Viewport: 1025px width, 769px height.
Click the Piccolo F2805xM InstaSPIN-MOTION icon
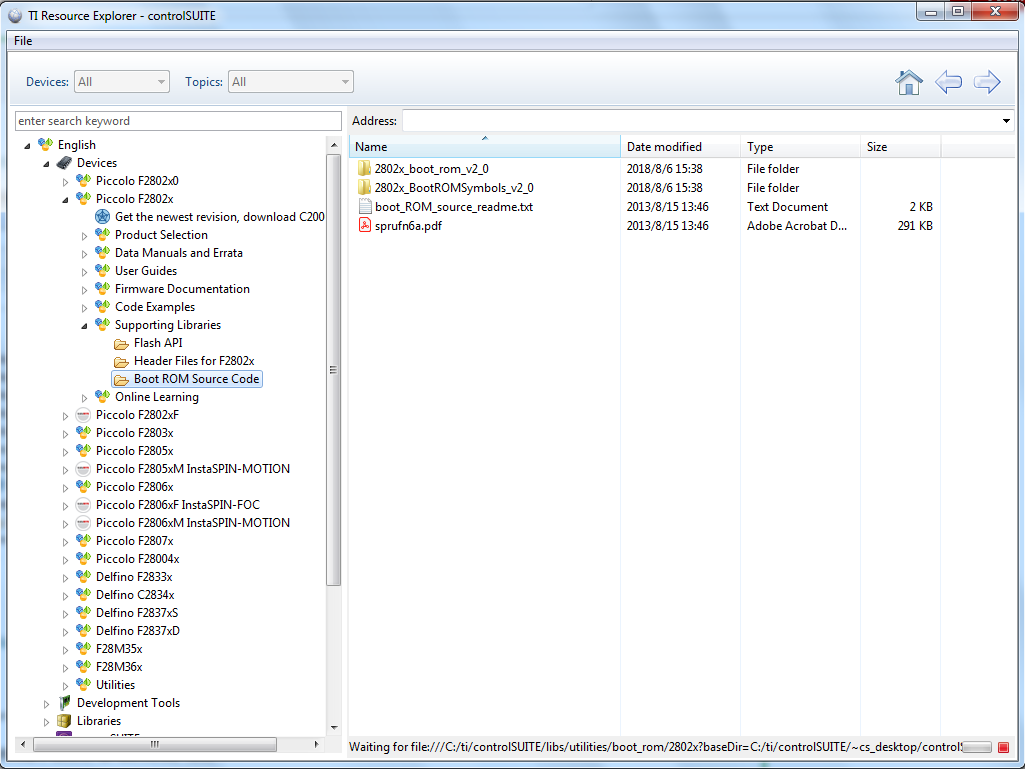(83, 469)
